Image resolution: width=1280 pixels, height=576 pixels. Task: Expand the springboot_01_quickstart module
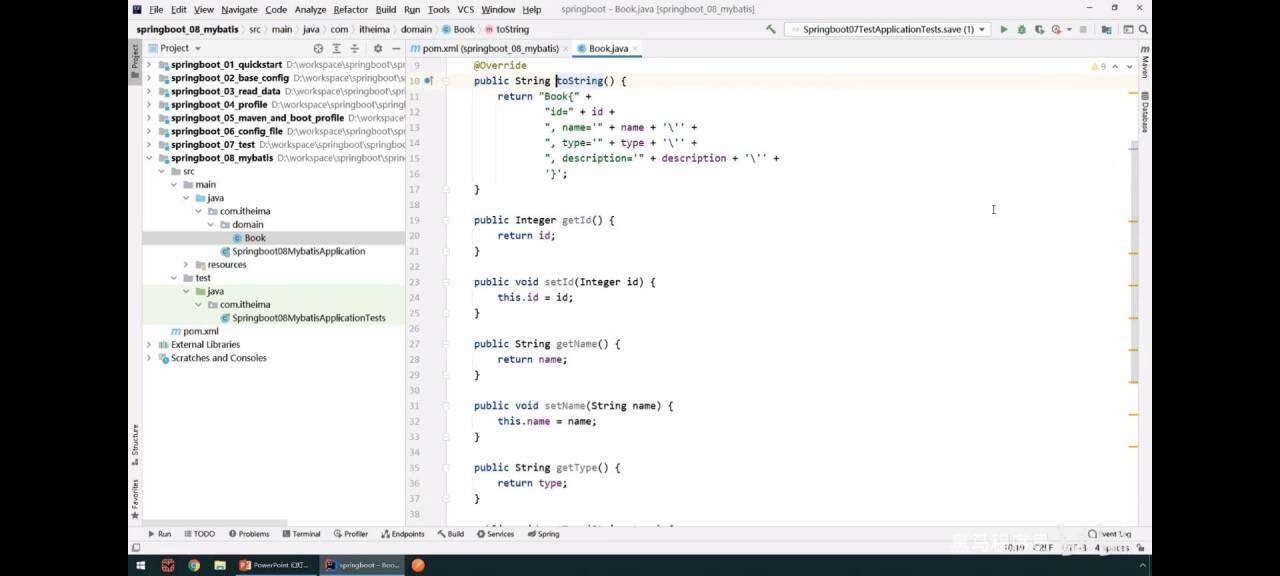pos(149,65)
